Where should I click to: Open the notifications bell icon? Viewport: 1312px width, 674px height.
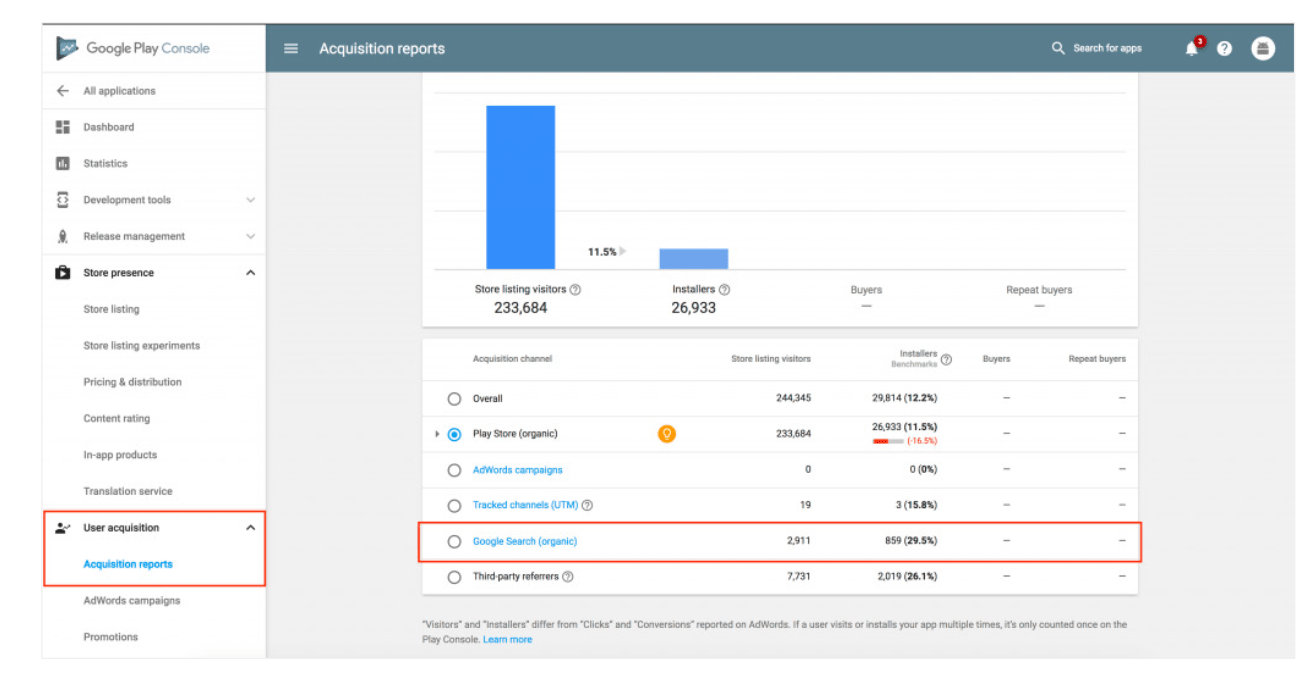coord(1192,48)
